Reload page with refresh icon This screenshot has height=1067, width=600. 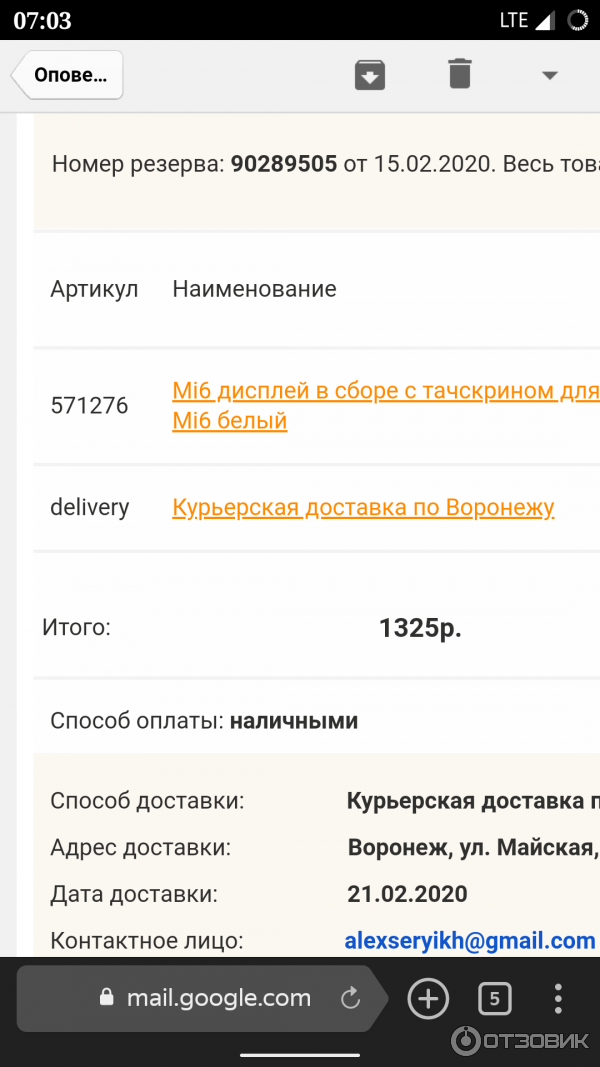coord(350,998)
